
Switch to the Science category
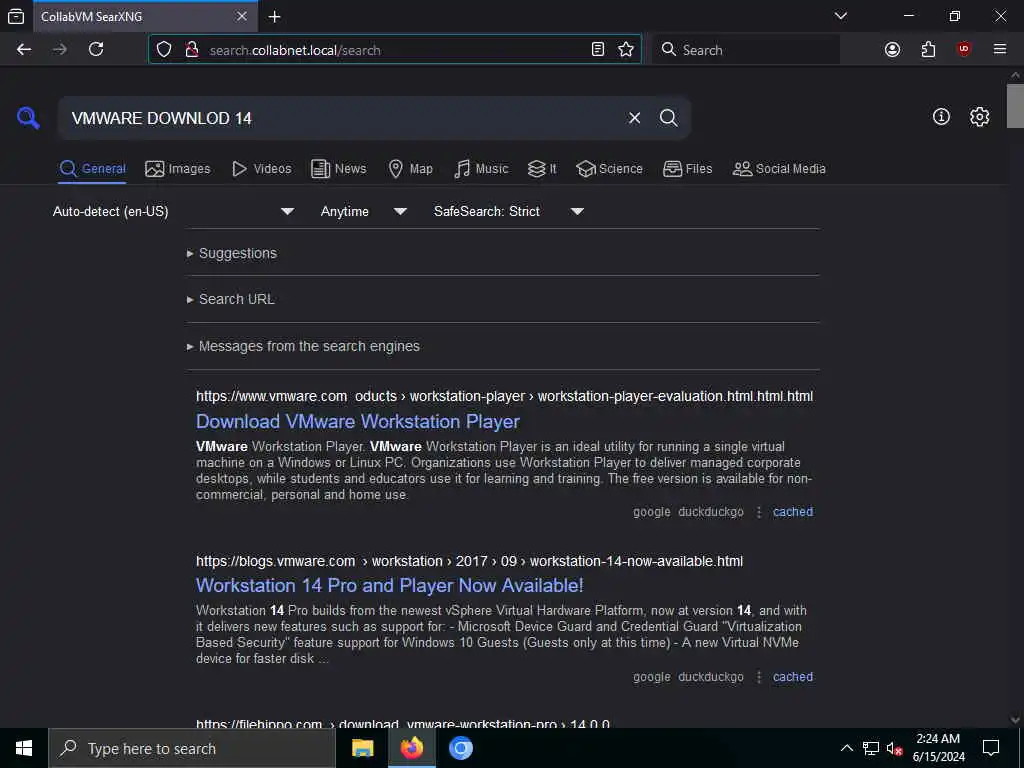pos(609,168)
